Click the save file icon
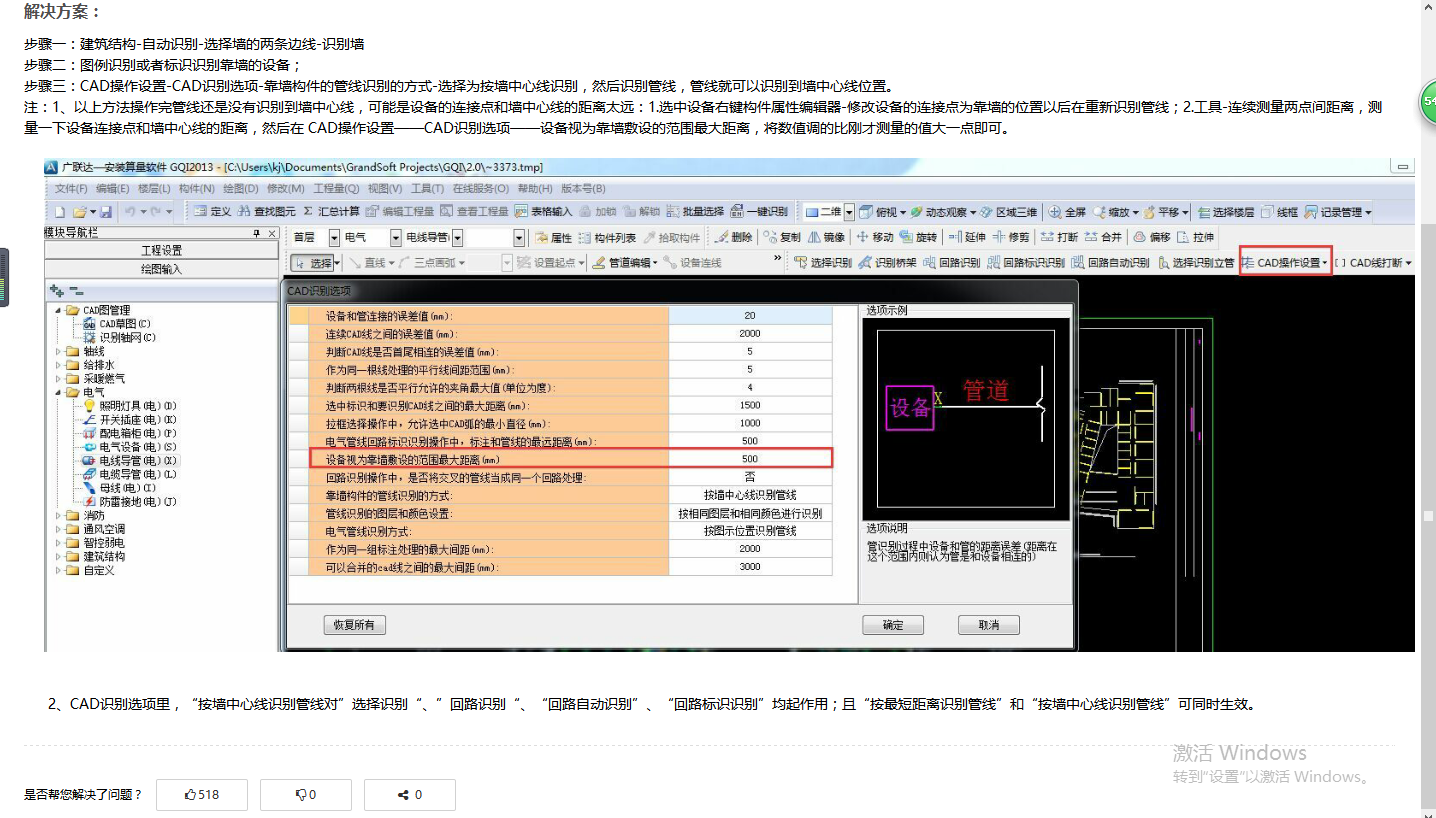Screen dimensions: 1436x818 click(x=105, y=212)
